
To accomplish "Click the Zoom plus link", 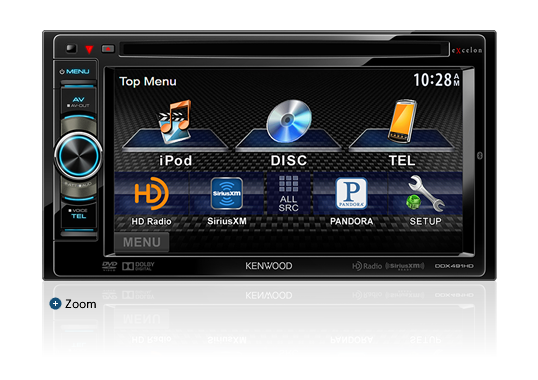I will pos(73,304).
